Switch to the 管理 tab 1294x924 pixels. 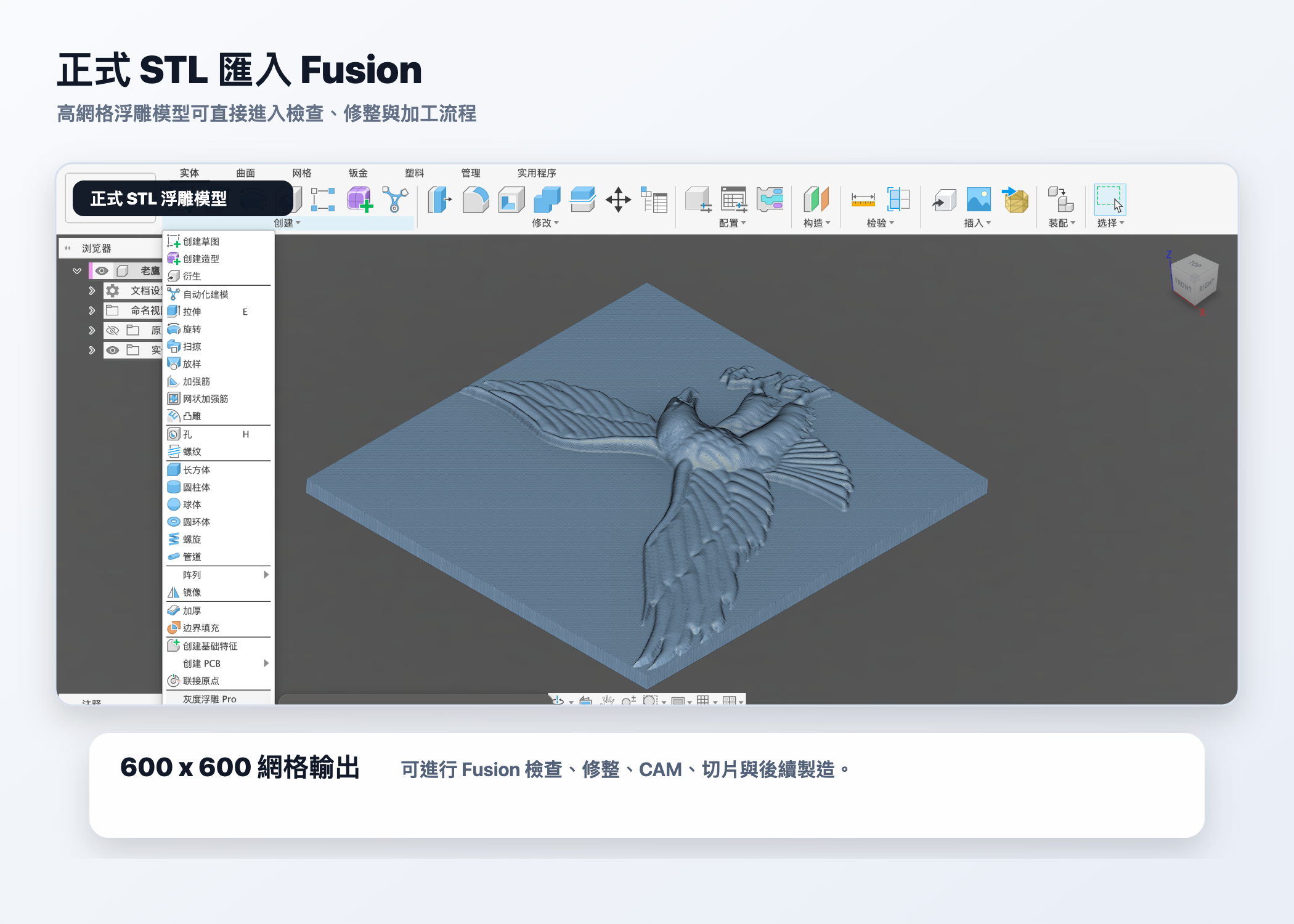(471, 173)
